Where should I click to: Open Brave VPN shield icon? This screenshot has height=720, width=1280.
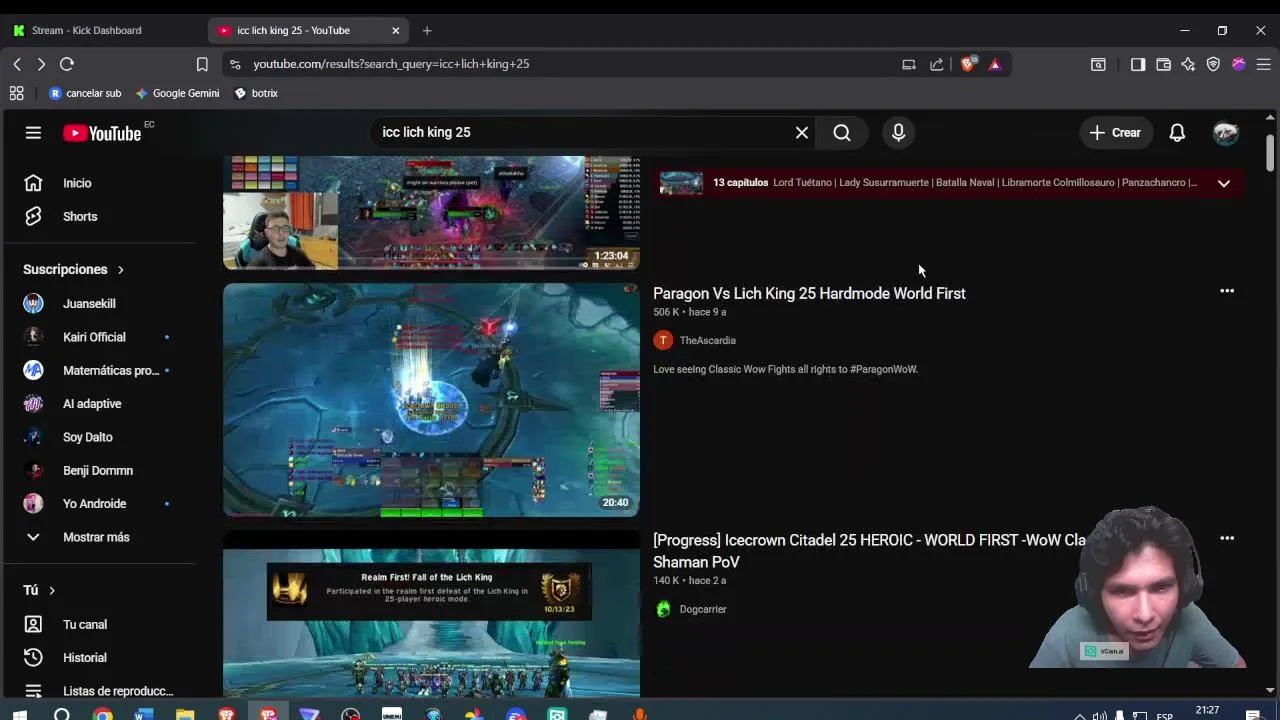pyautogui.click(x=1213, y=64)
